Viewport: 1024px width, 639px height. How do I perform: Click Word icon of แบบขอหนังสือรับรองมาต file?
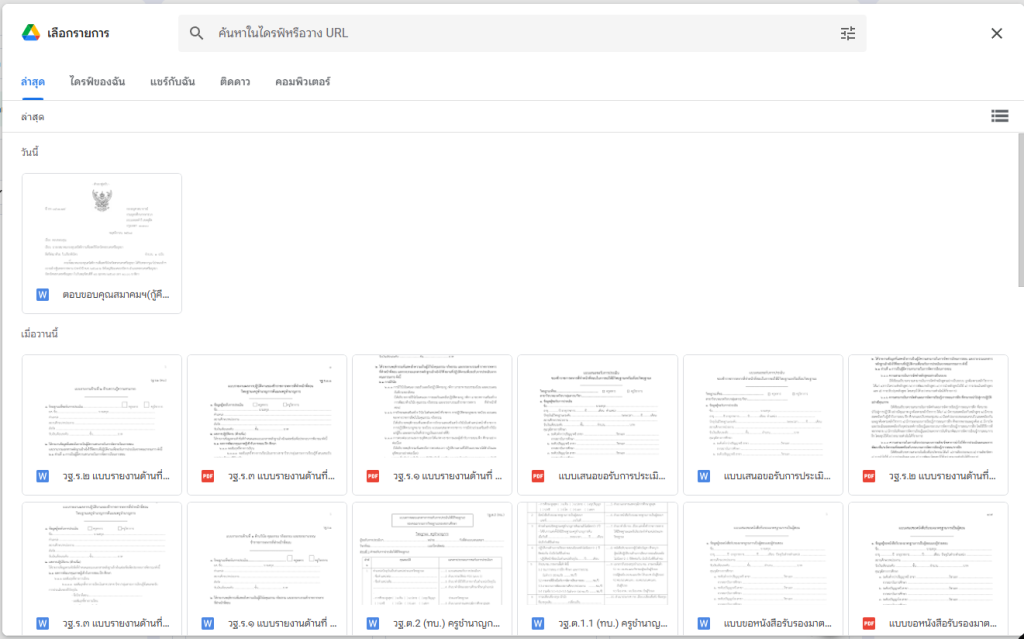pyautogui.click(x=703, y=623)
